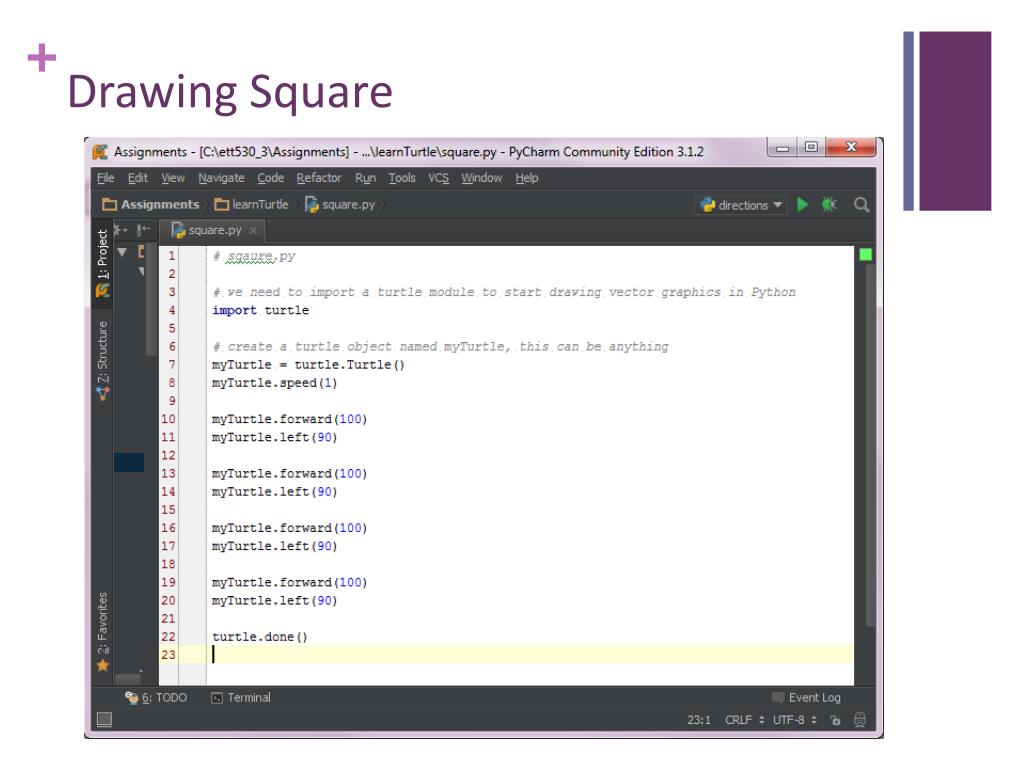Click the folder node in project tree
This screenshot has width=1024, height=768.
(141, 252)
